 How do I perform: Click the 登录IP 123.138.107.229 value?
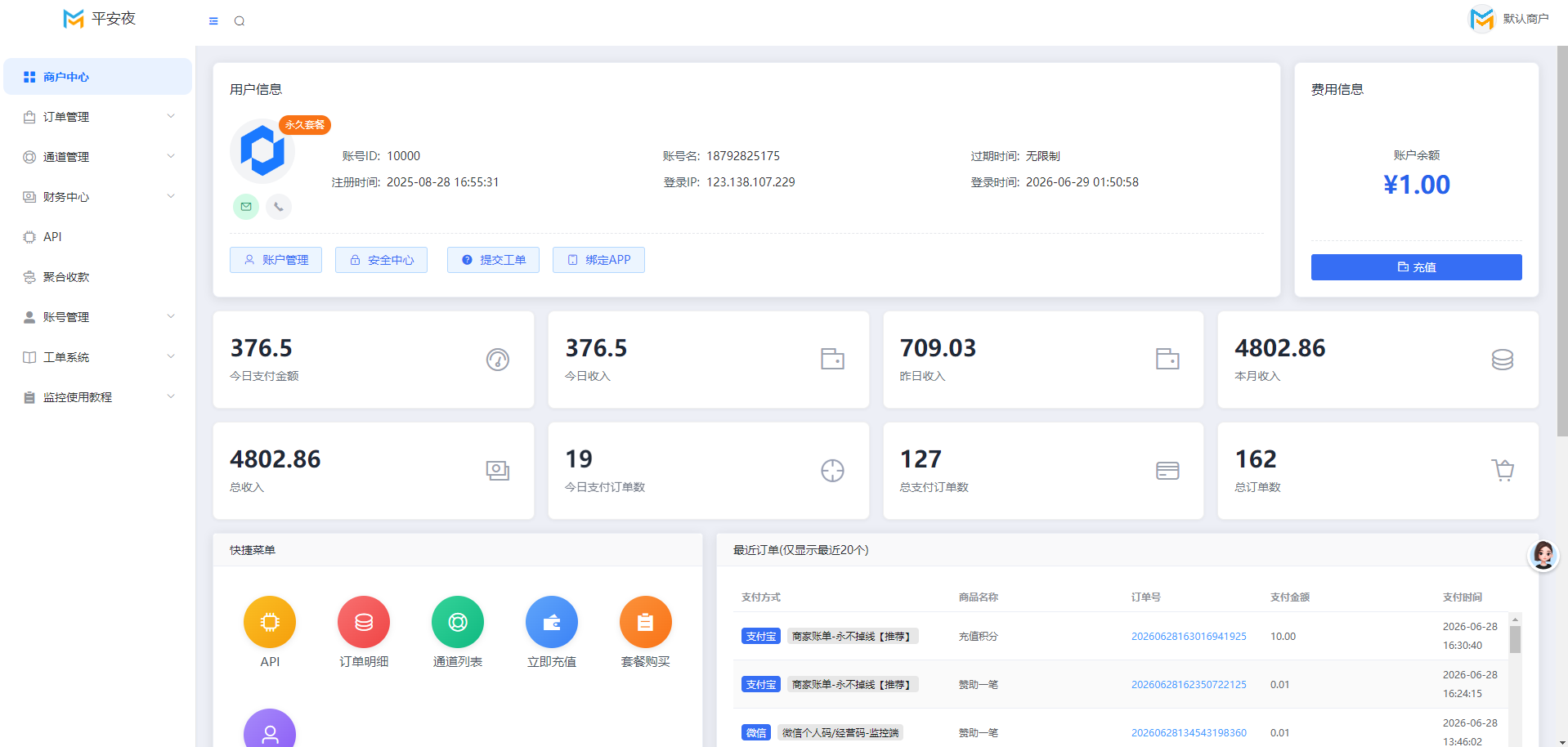750,182
